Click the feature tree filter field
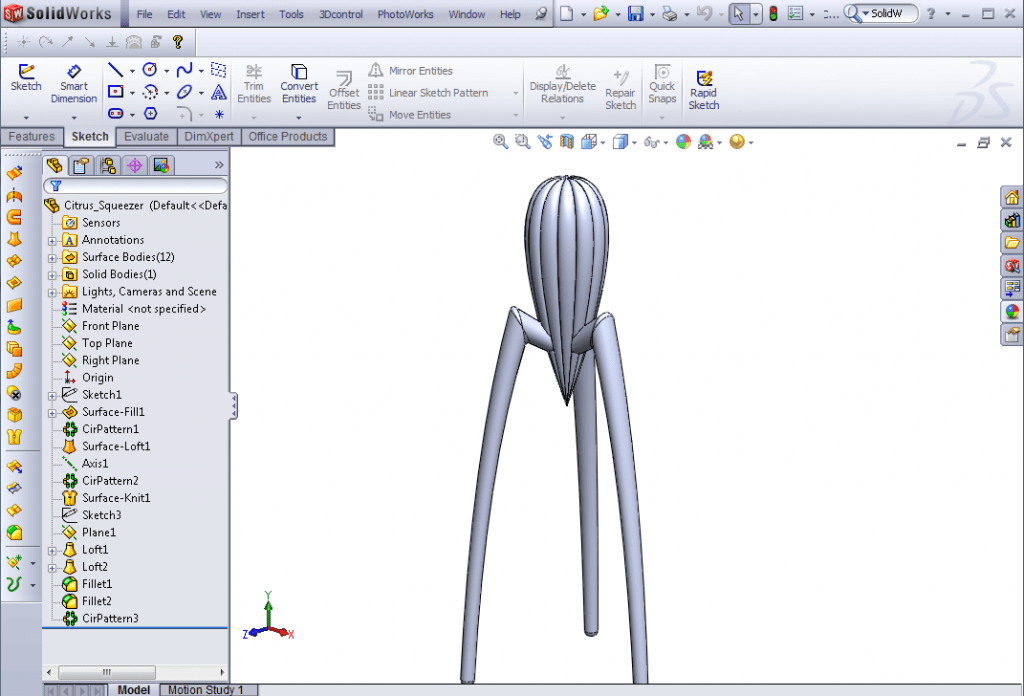The height and width of the screenshot is (696, 1024). click(x=140, y=186)
